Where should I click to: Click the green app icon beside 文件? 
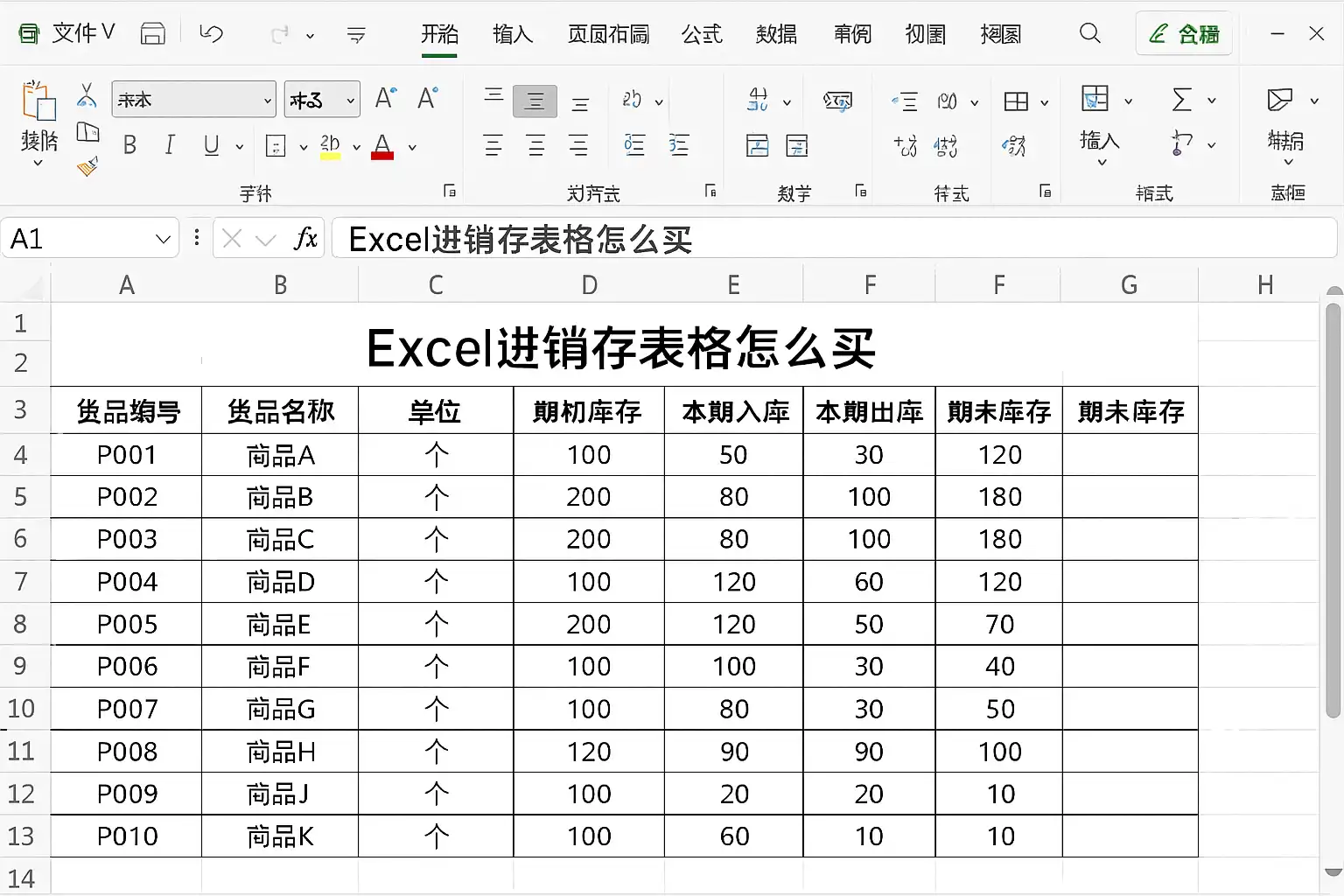(29, 34)
